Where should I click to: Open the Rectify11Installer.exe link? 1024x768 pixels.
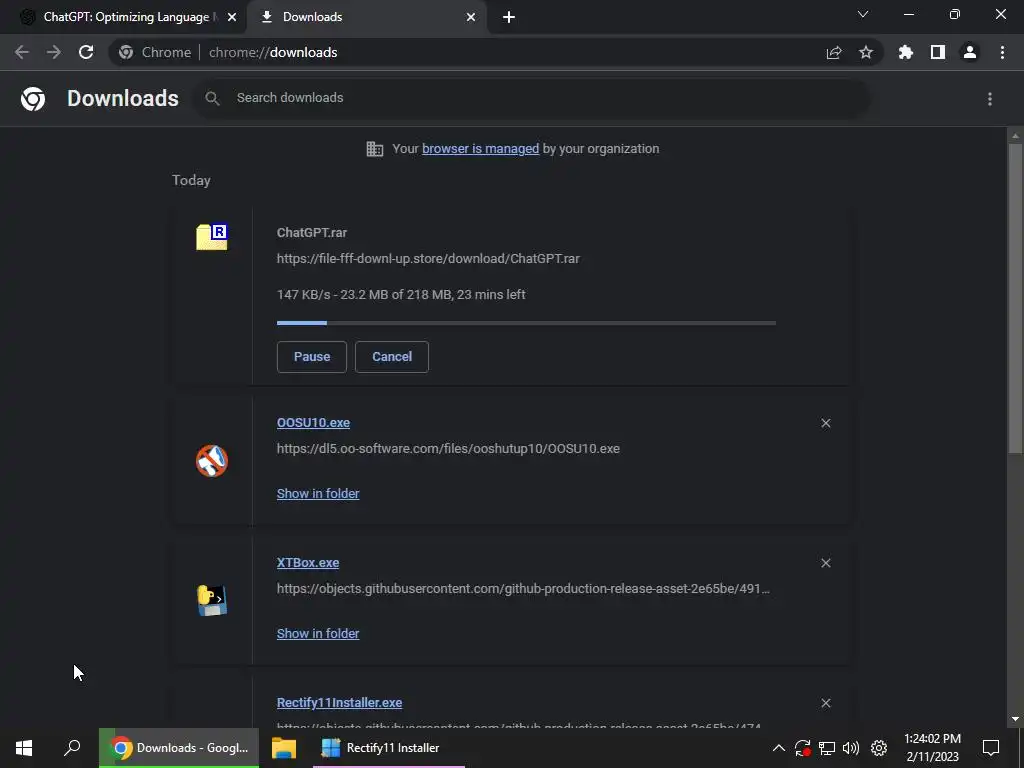click(x=340, y=703)
